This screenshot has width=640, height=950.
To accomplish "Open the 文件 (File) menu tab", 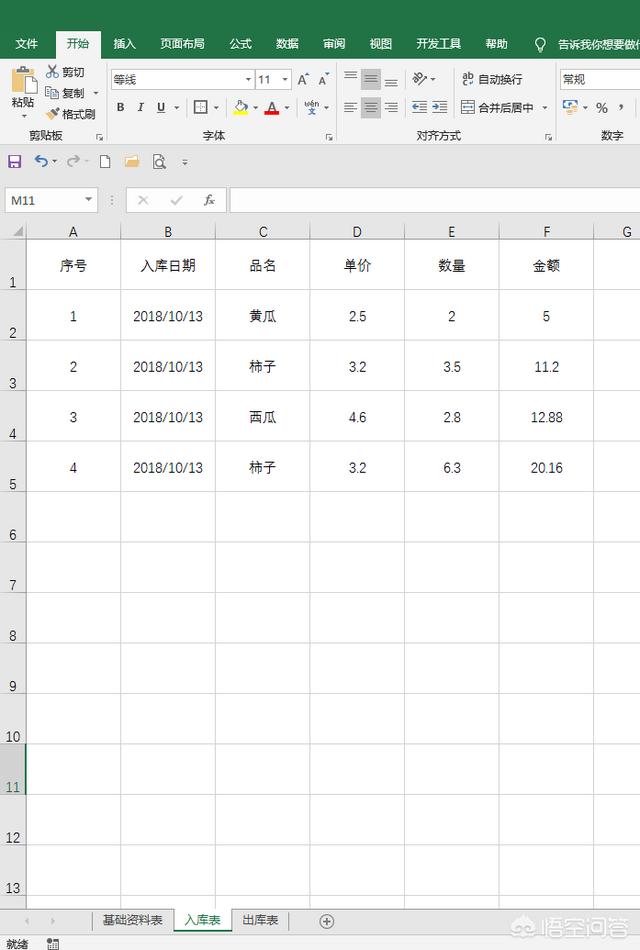I will tap(26, 44).
